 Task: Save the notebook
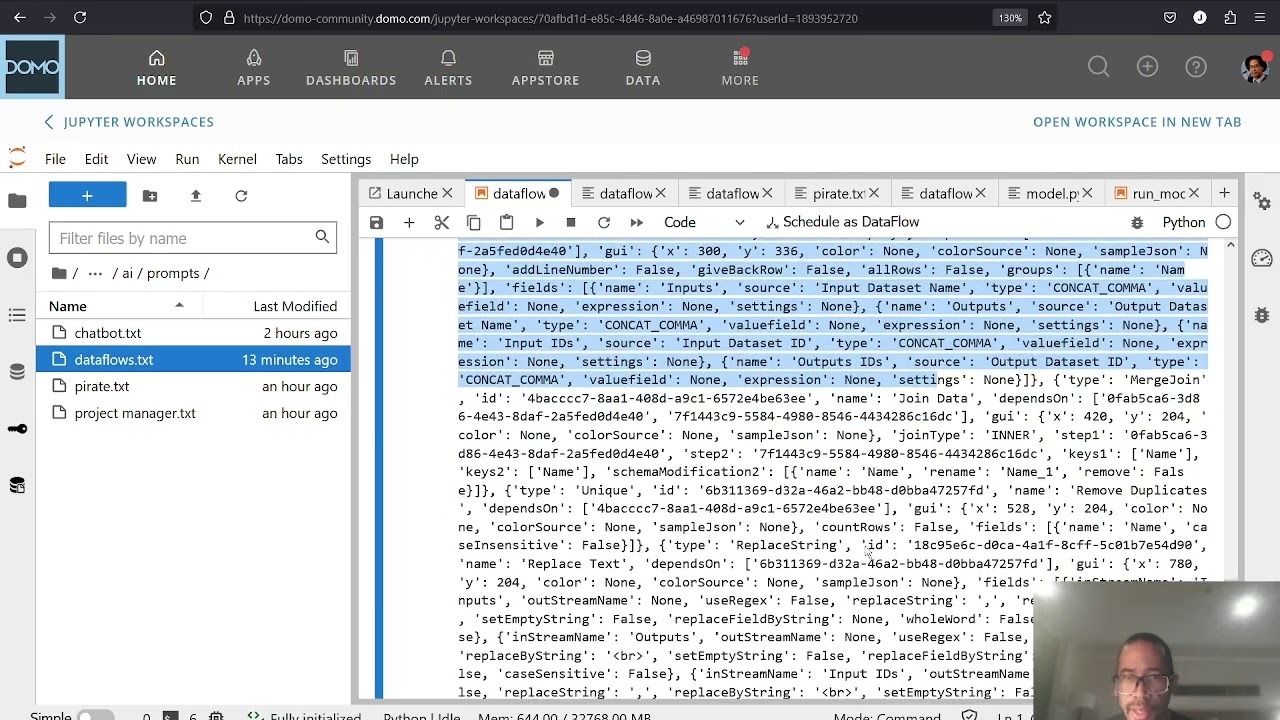click(x=376, y=223)
